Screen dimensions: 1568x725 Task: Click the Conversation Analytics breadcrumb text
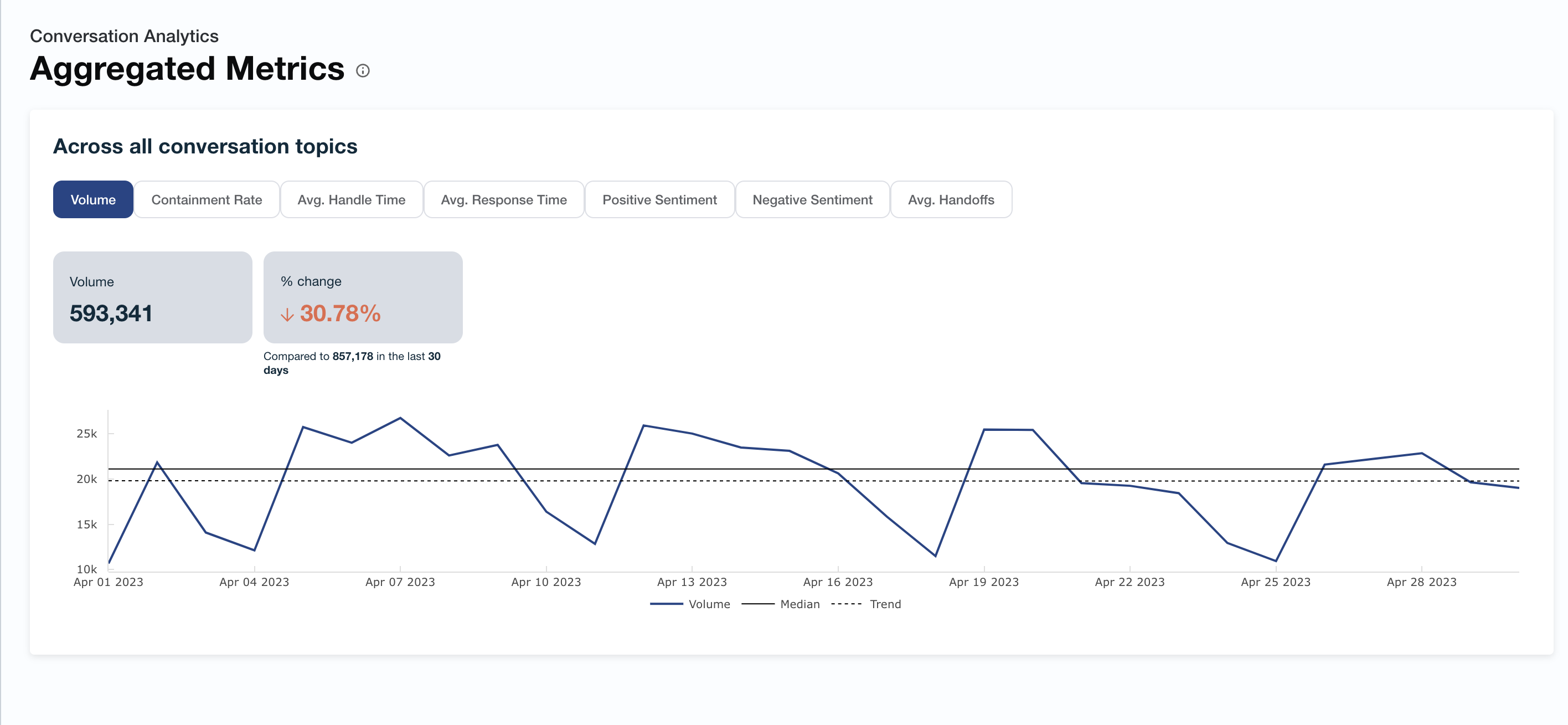[124, 36]
